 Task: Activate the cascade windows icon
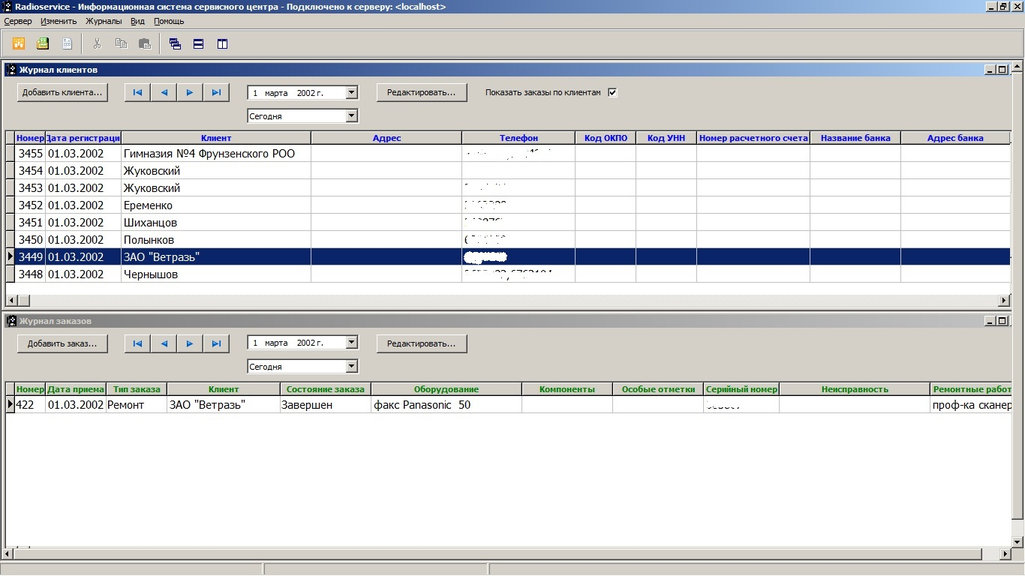[x=173, y=43]
